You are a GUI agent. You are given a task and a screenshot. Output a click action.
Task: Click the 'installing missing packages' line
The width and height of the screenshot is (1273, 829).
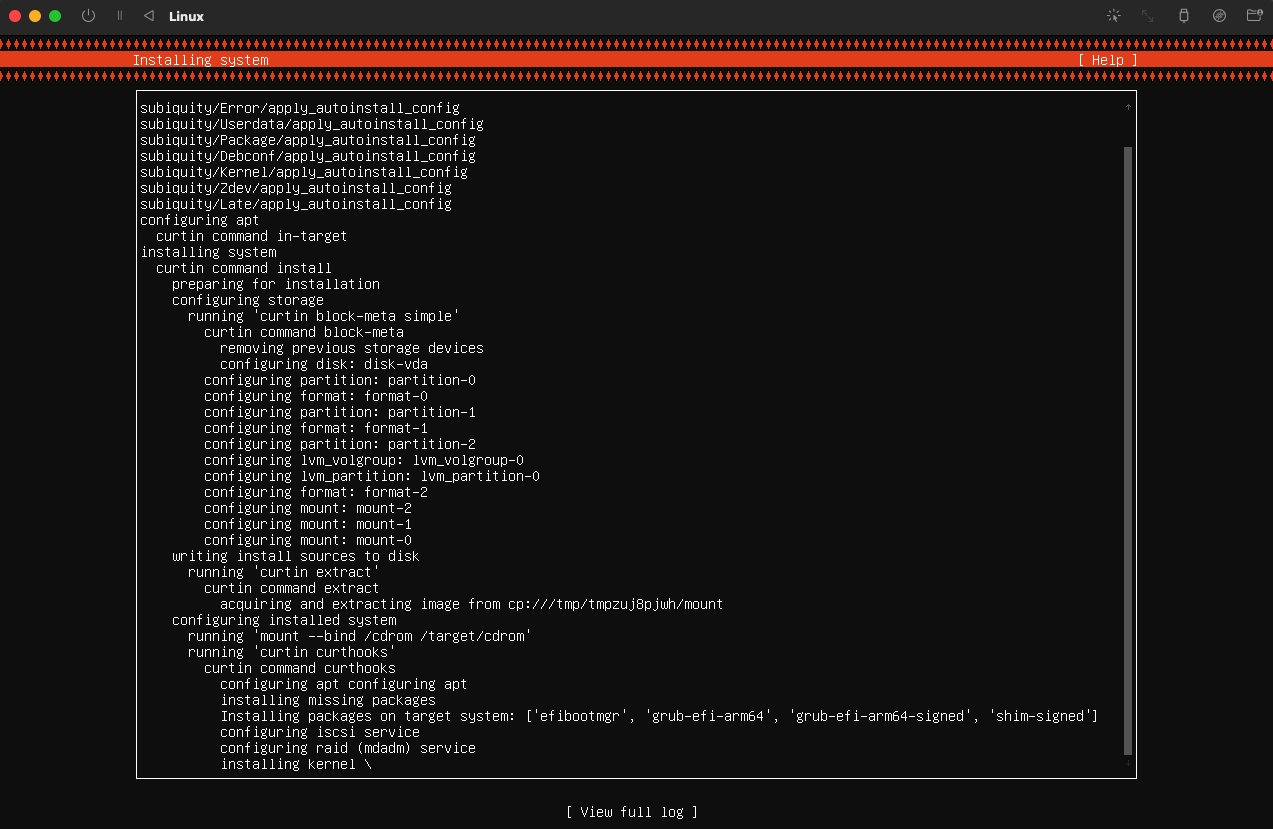(328, 700)
